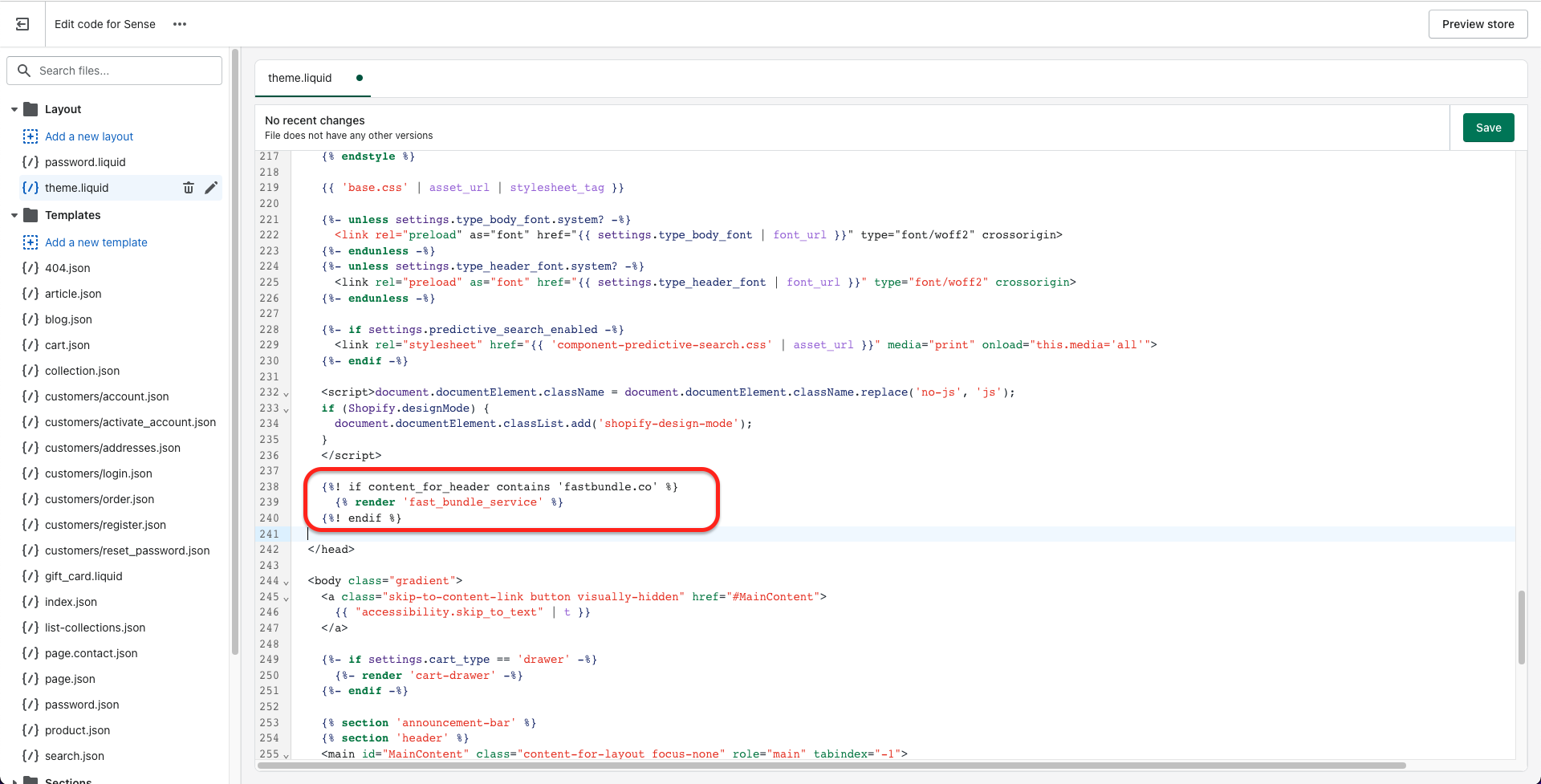
Task: Click the render 'fast_bundle_service' code line
Action: point(449,502)
